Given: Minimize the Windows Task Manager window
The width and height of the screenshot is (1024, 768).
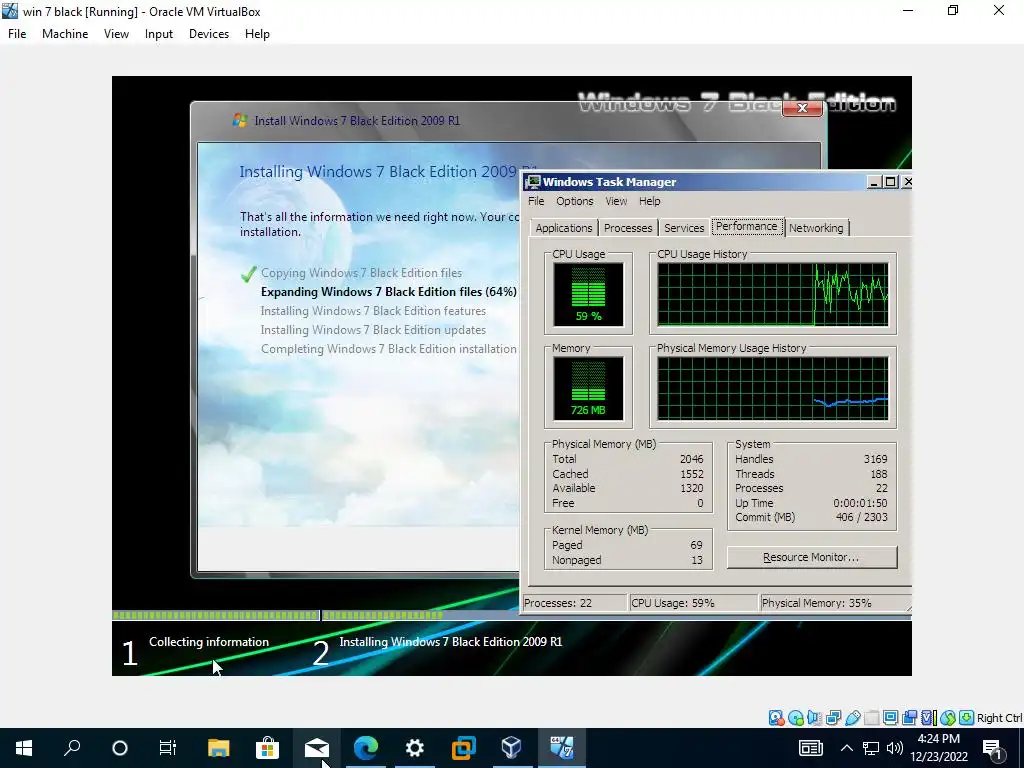Looking at the screenshot, I should pos(874,182).
